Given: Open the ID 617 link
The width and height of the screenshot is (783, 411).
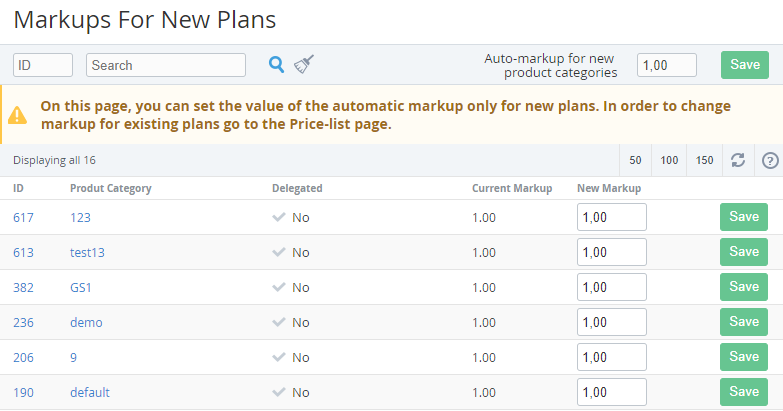Looking at the screenshot, I should point(23,217).
